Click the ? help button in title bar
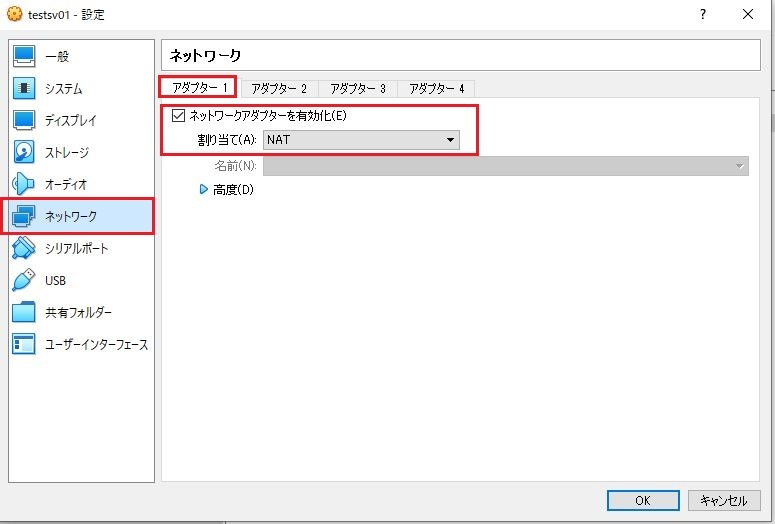The width and height of the screenshot is (775, 524). click(703, 14)
